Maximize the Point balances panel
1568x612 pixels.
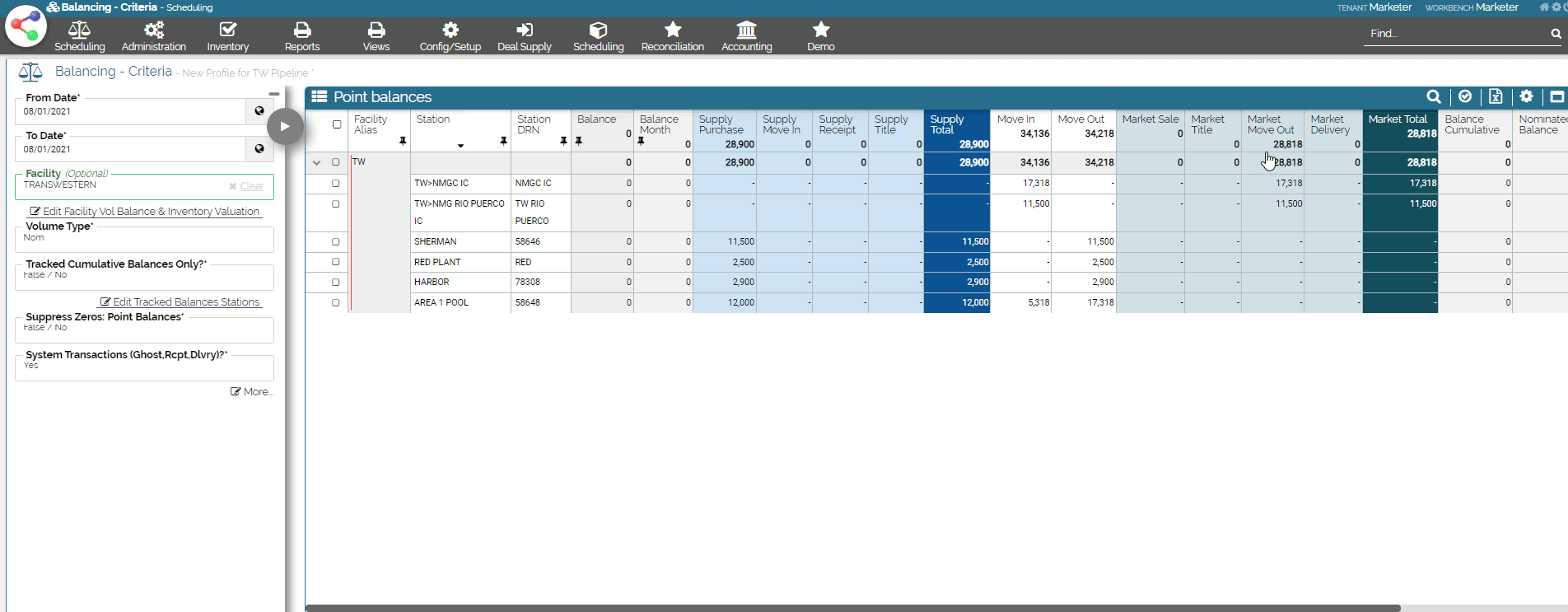click(x=1556, y=97)
